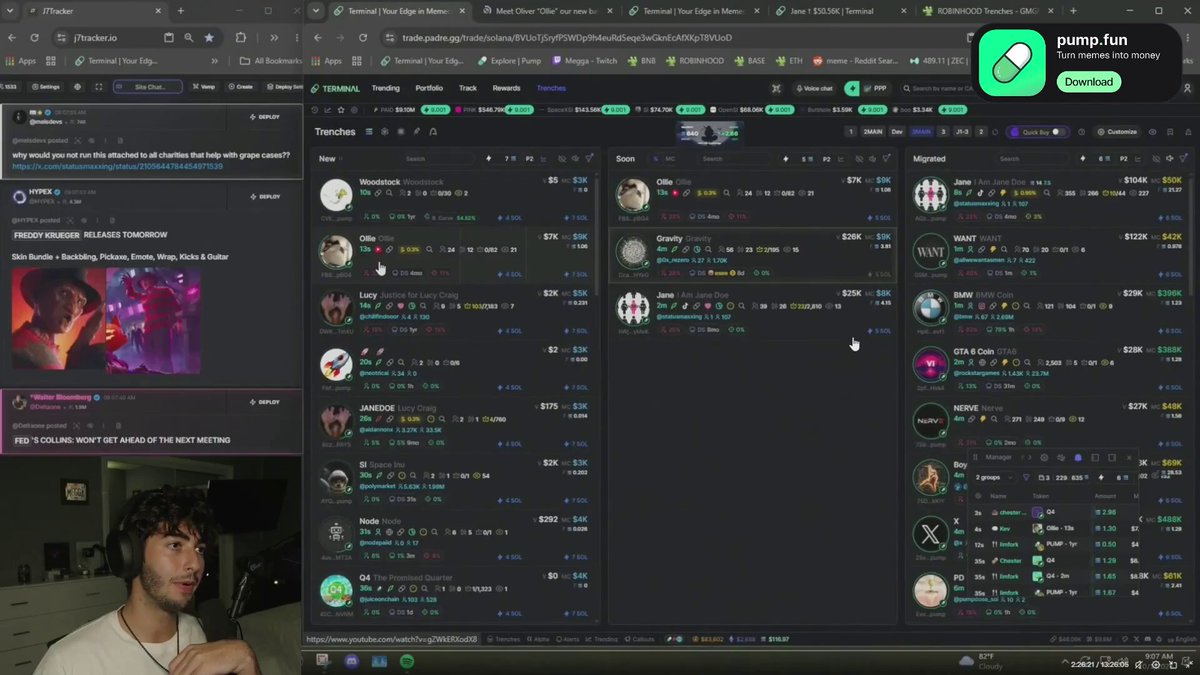Click the refresh icon after wallet presets
1200x675 pixels.
coord(997,132)
